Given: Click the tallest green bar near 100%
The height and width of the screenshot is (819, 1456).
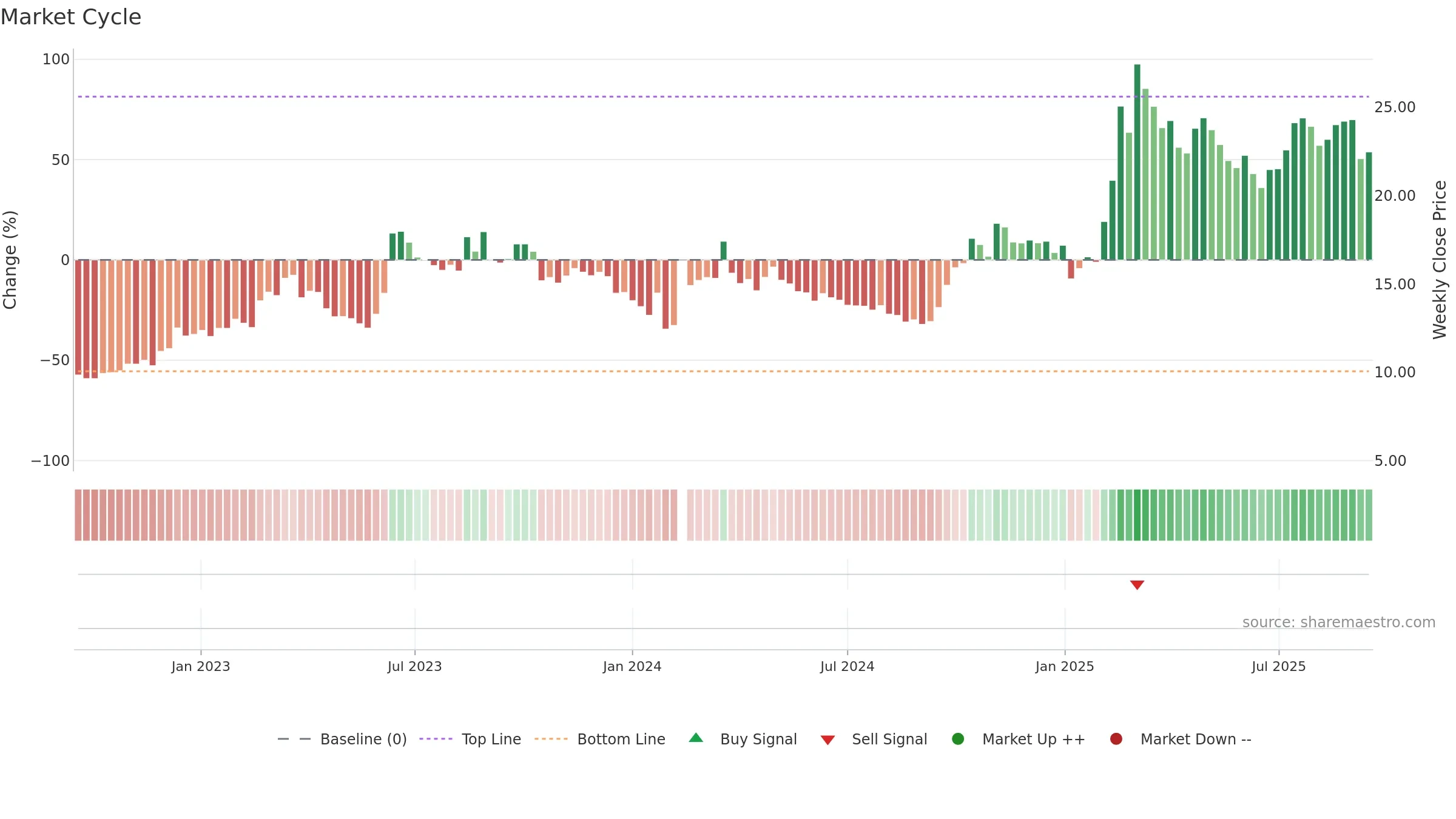Looking at the screenshot, I should tap(1137, 162).
